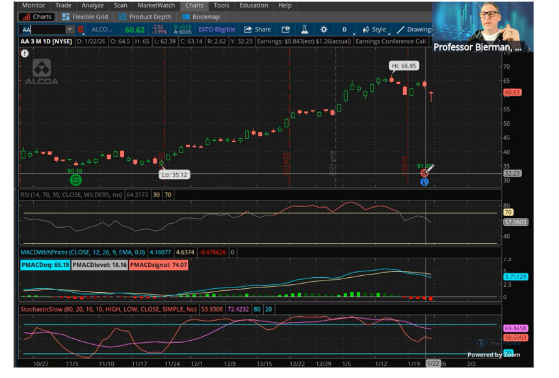Toggle the red link clipboard next to symbol

point(81,30)
